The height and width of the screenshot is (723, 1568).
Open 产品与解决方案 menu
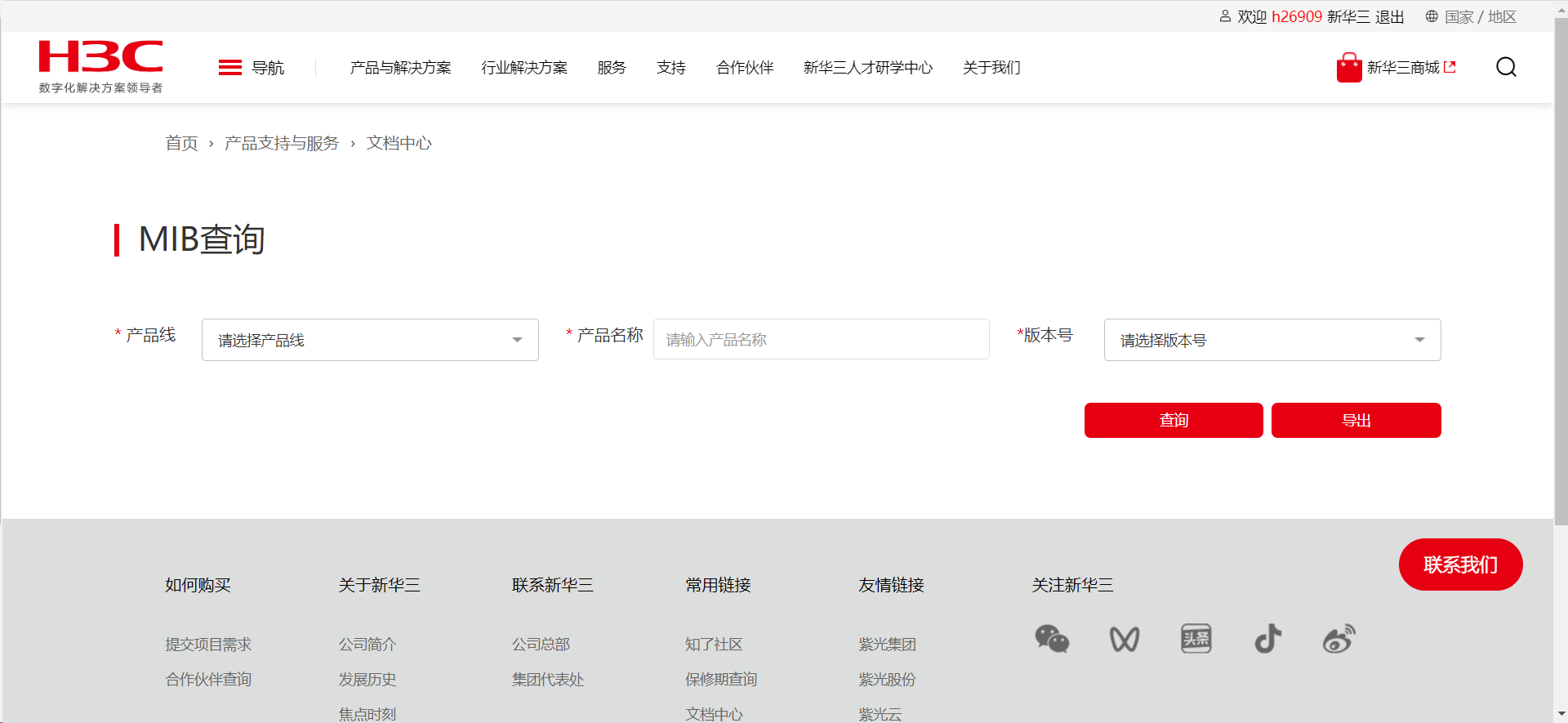[400, 68]
